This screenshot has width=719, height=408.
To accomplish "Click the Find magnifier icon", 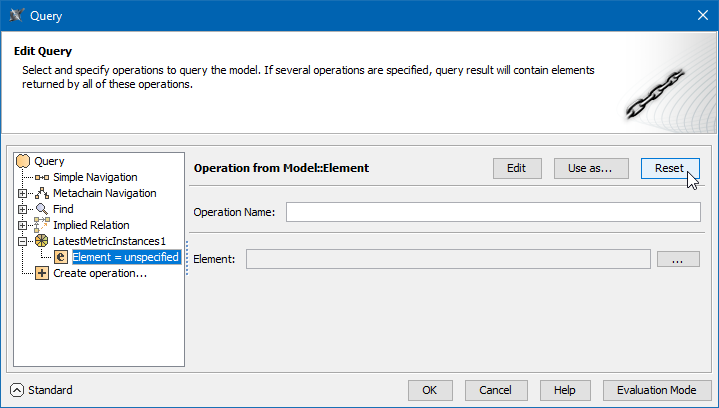I will (x=42, y=209).
